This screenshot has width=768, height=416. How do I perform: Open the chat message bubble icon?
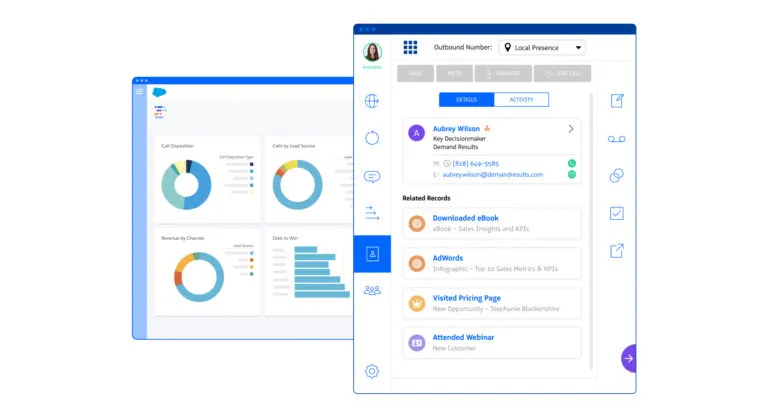pyautogui.click(x=372, y=176)
